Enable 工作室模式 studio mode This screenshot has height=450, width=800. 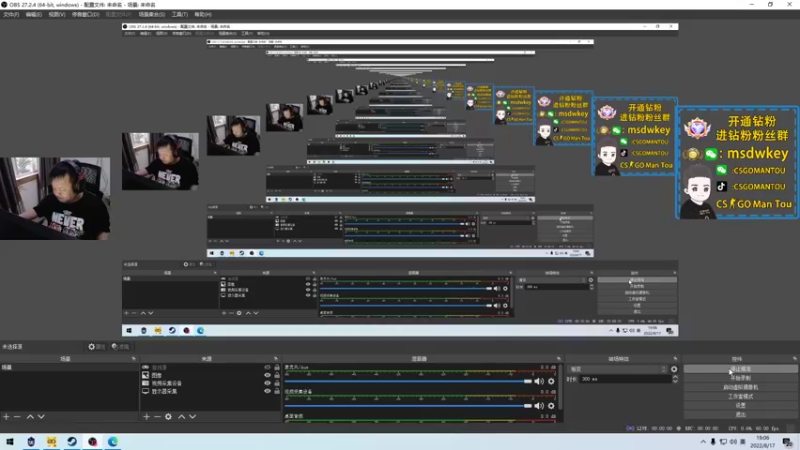[x=740, y=396]
